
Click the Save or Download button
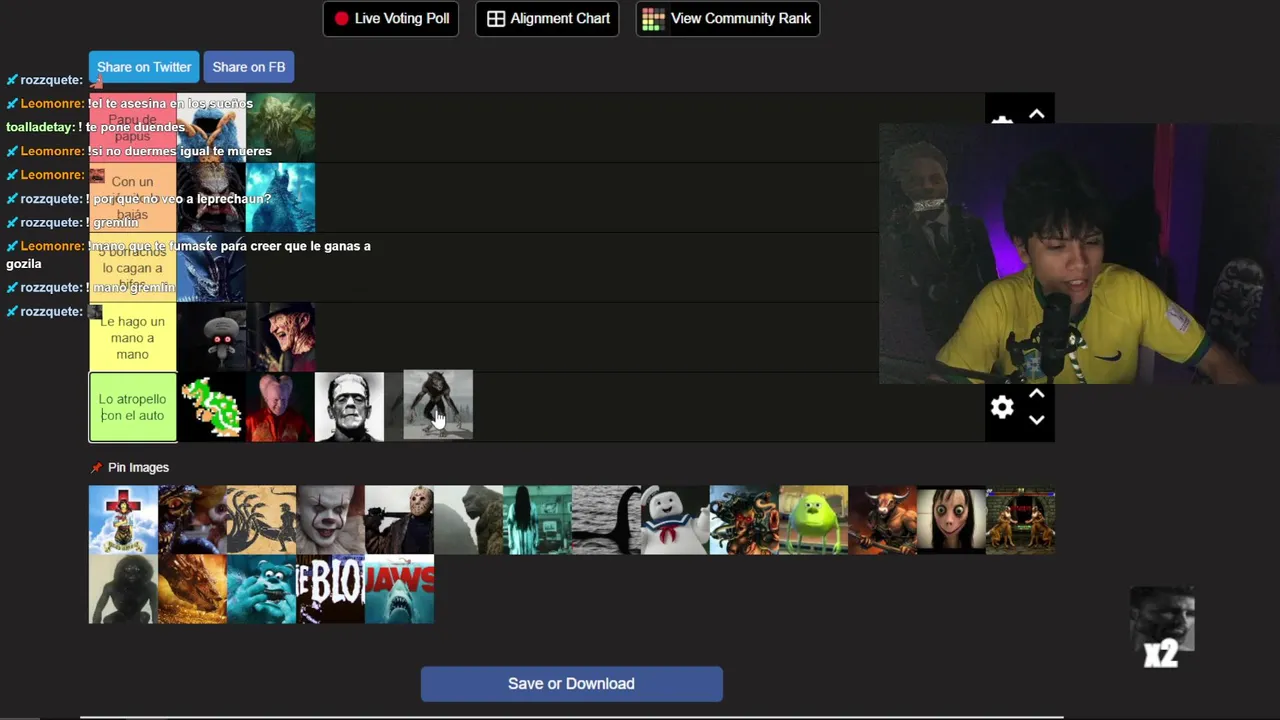[x=571, y=684]
